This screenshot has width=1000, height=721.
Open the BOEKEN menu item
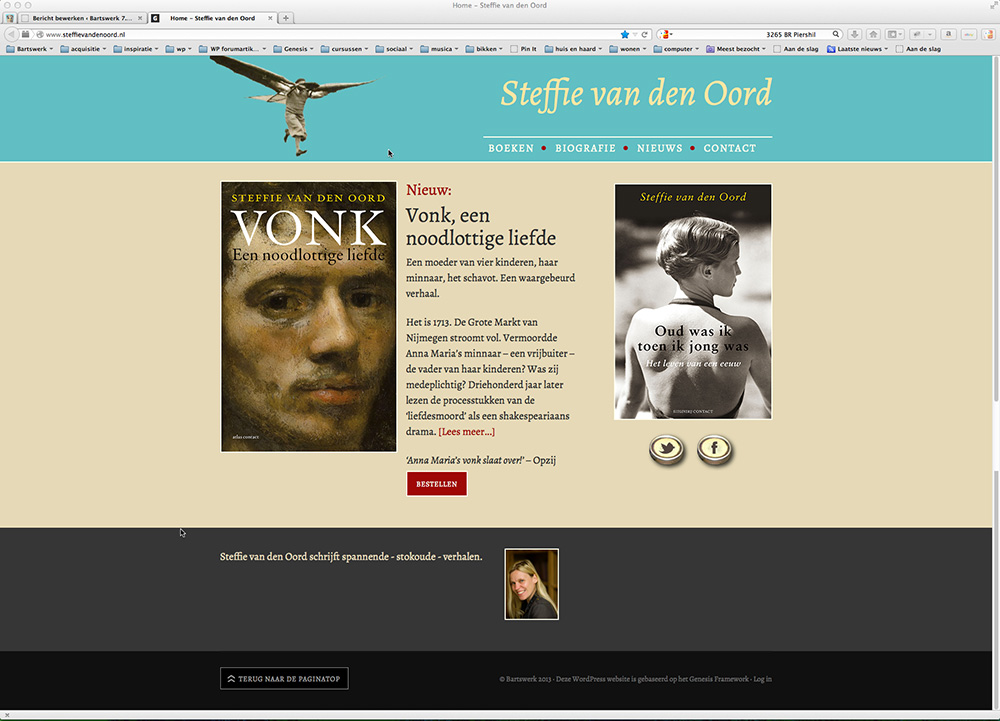tap(511, 148)
